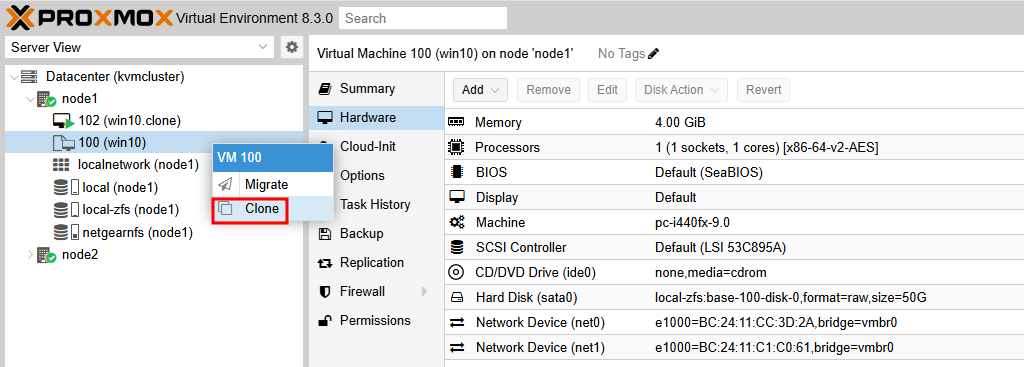This screenshot has height=367, width=1024.
Task: Click the node1 server icon
Action: 46,99
